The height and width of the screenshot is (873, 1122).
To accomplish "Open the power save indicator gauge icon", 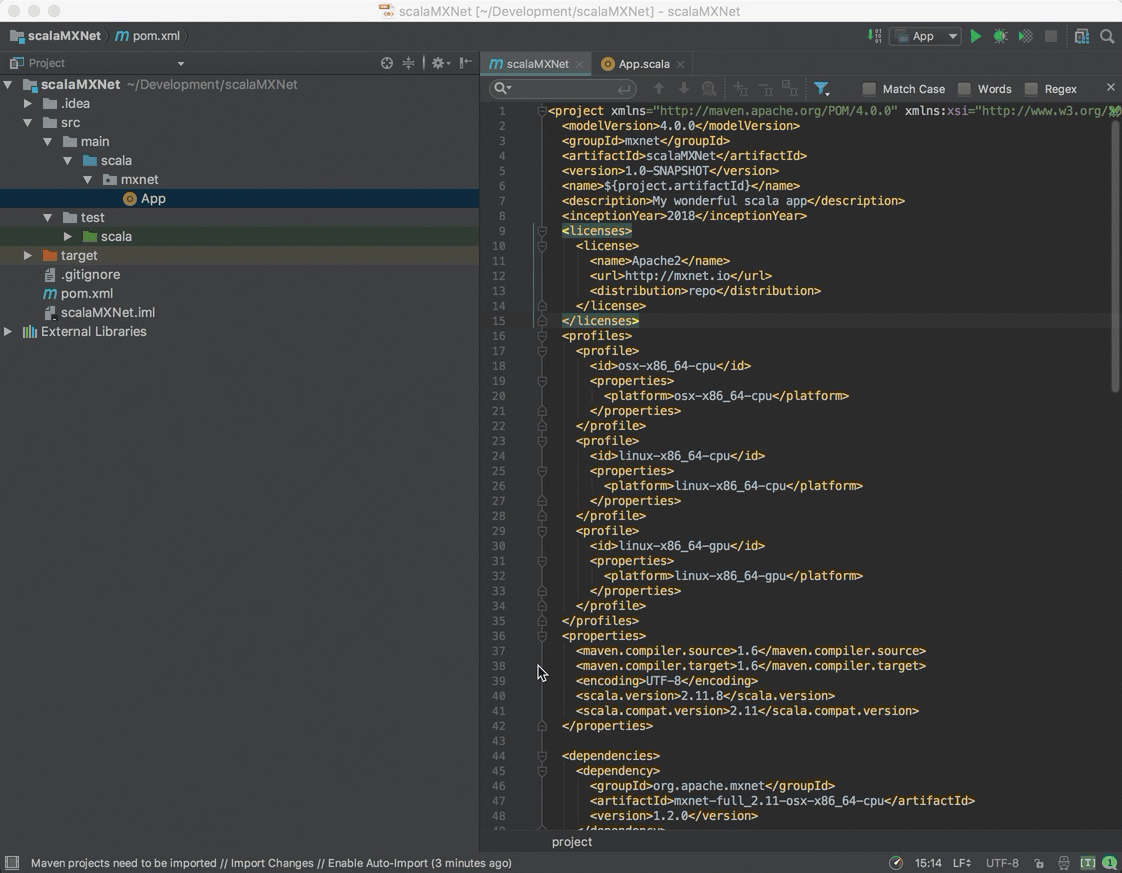I will tap(896, 863).
